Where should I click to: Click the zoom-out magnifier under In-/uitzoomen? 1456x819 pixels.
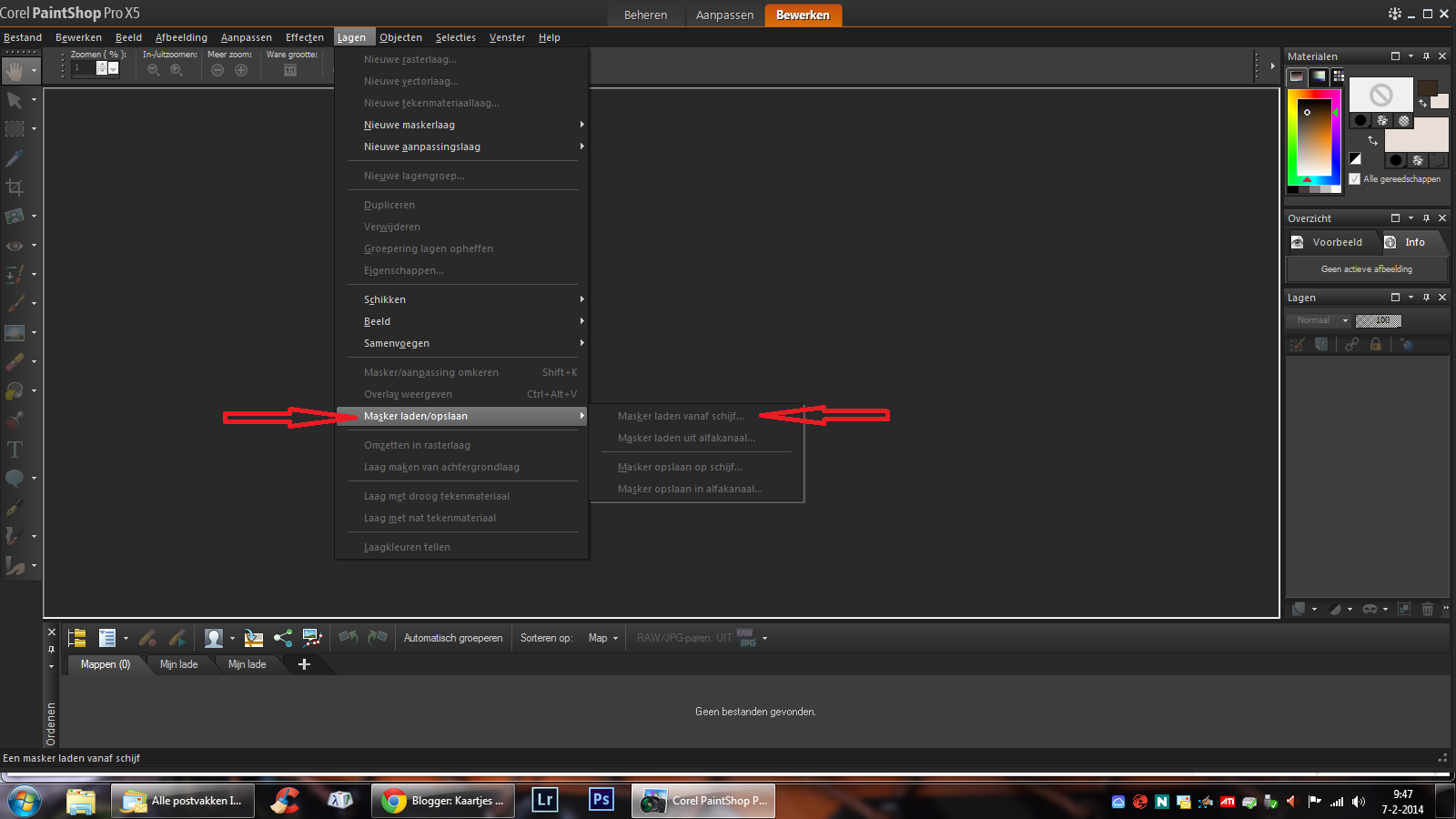(153, 70)
